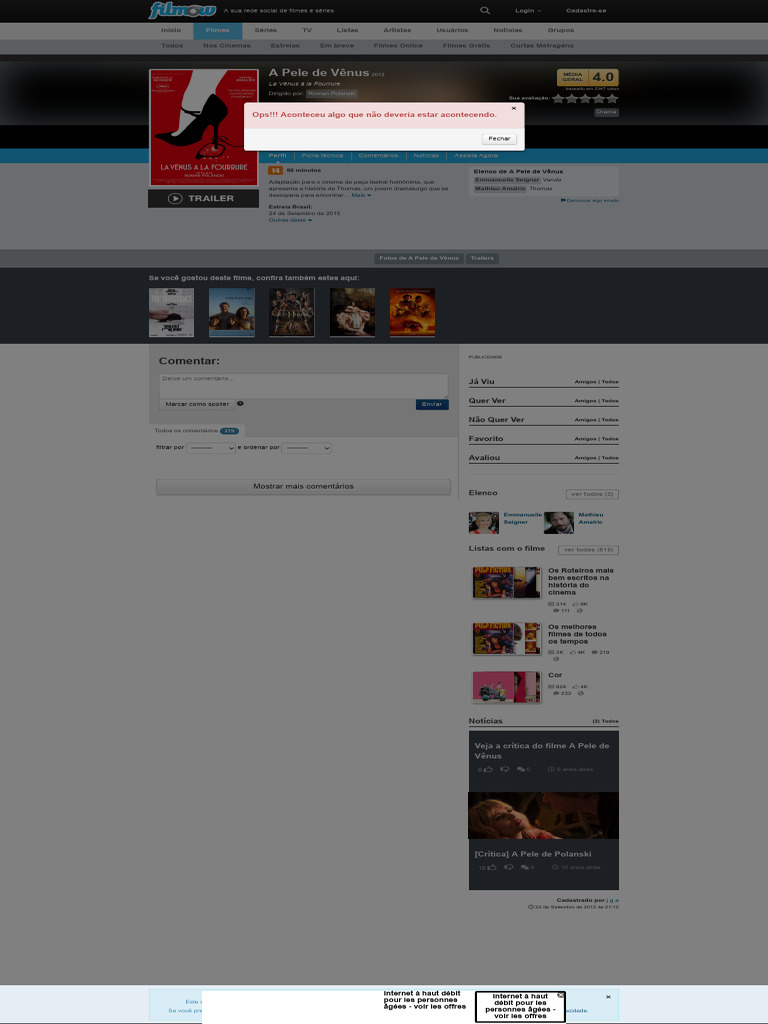Switch to the 'Assista Agora' tab
Viewport: 768px width, 1024px height.
pyautogui.click(x=476, y=155)
